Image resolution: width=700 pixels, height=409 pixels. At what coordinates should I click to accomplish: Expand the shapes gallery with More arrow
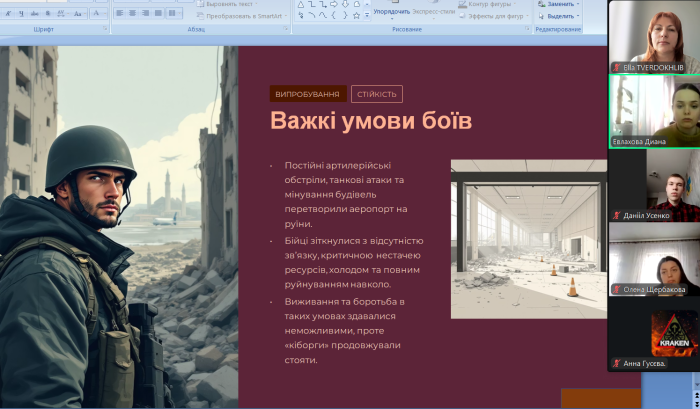(x=367, y=15)
